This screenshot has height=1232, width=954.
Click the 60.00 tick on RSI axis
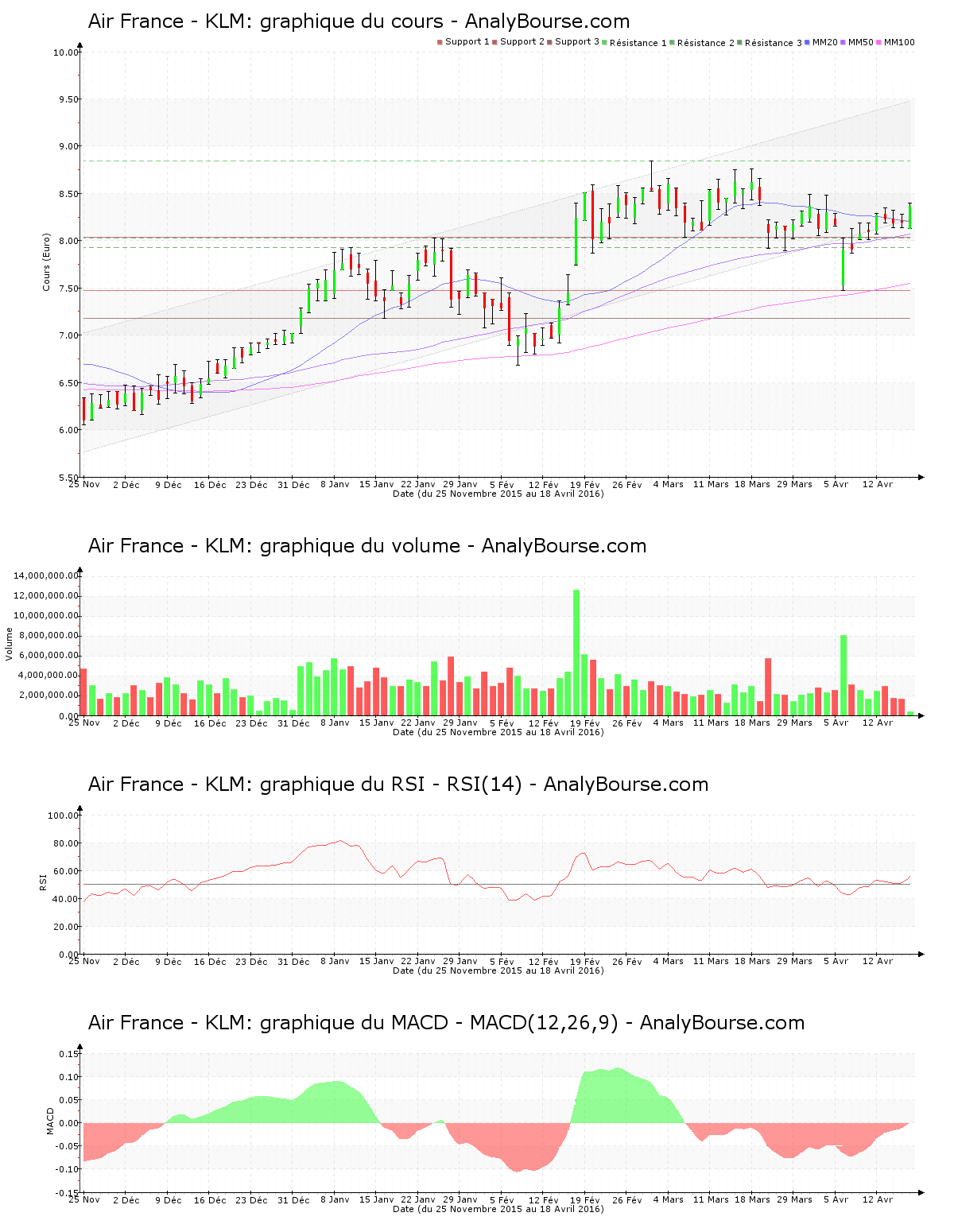(x=66, y=871)
